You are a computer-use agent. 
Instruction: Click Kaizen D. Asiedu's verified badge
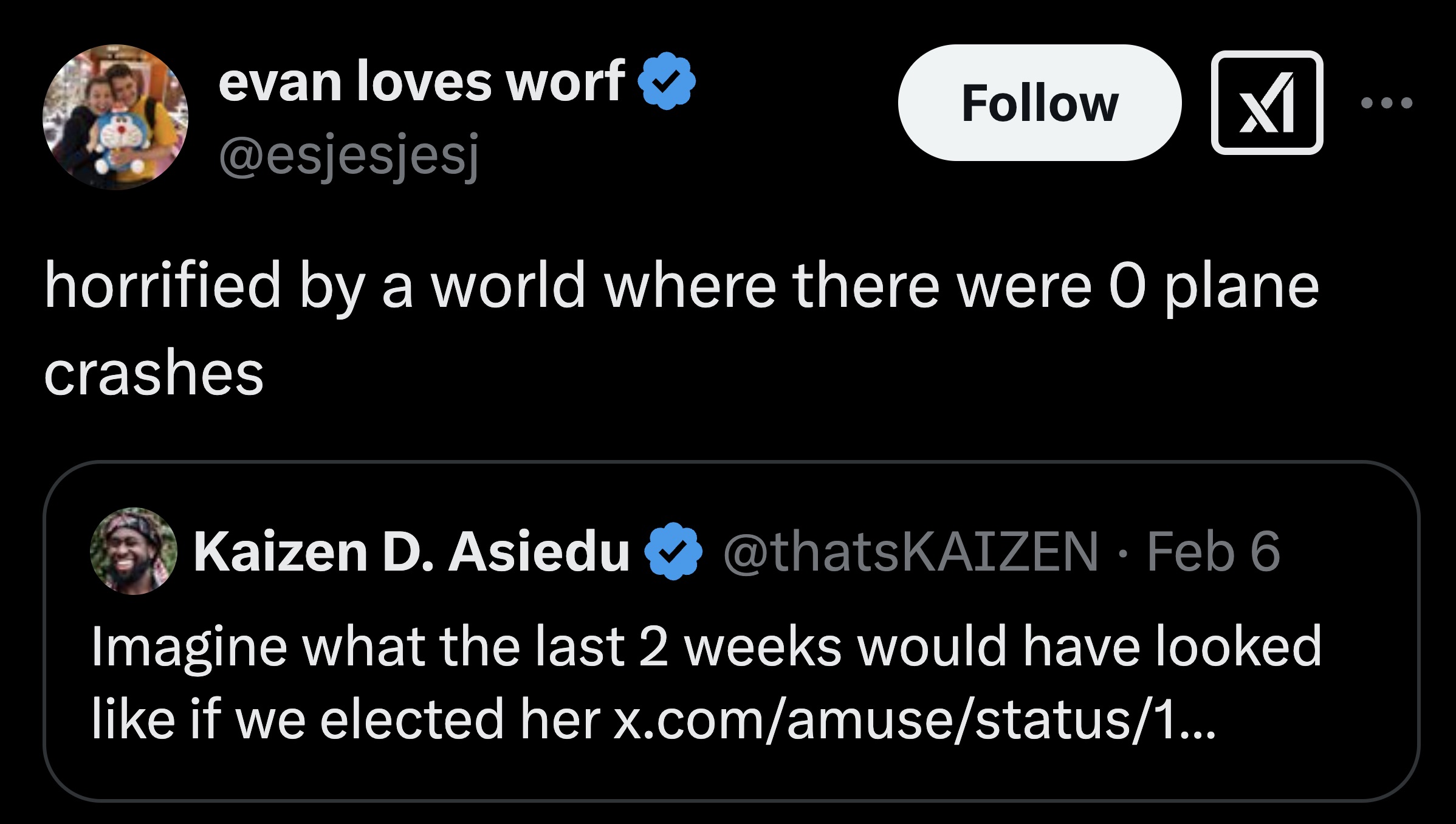673,552
